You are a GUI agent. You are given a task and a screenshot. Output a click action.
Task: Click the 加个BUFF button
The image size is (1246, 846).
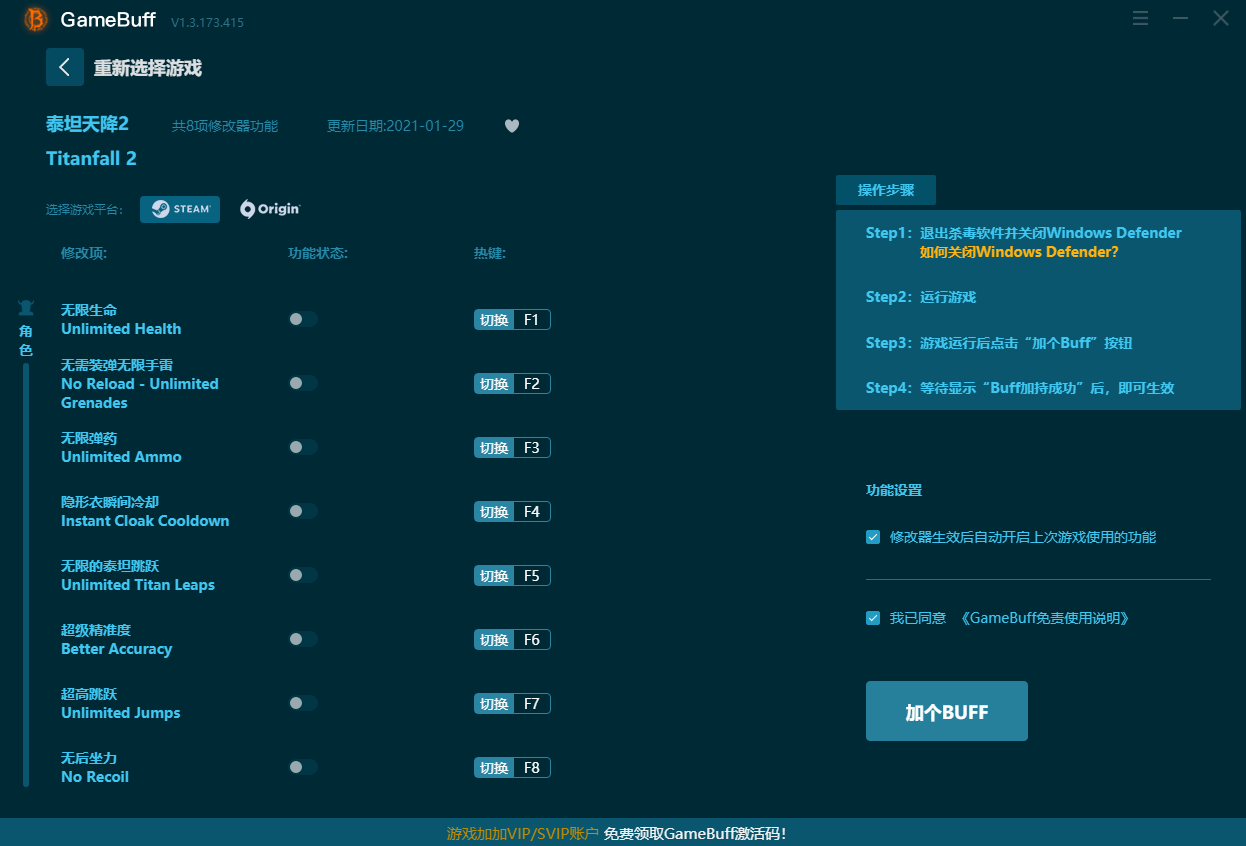pyautogui.click(x=947, y=711)
